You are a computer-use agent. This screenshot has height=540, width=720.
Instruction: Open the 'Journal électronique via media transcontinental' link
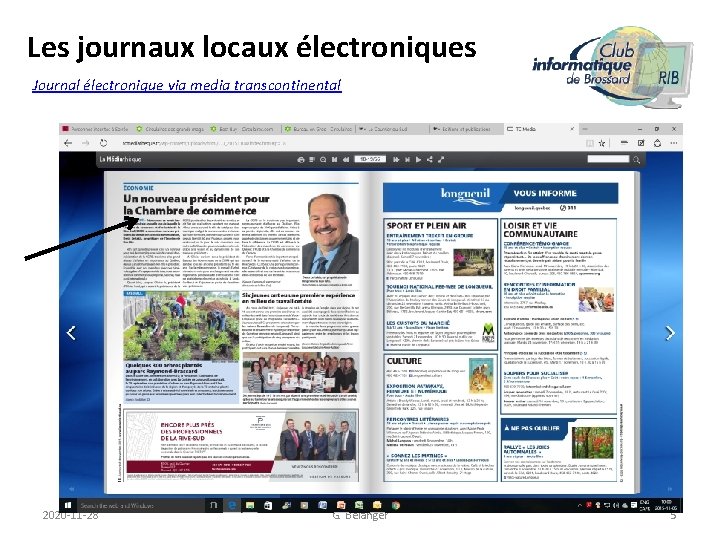click(186, 85)
